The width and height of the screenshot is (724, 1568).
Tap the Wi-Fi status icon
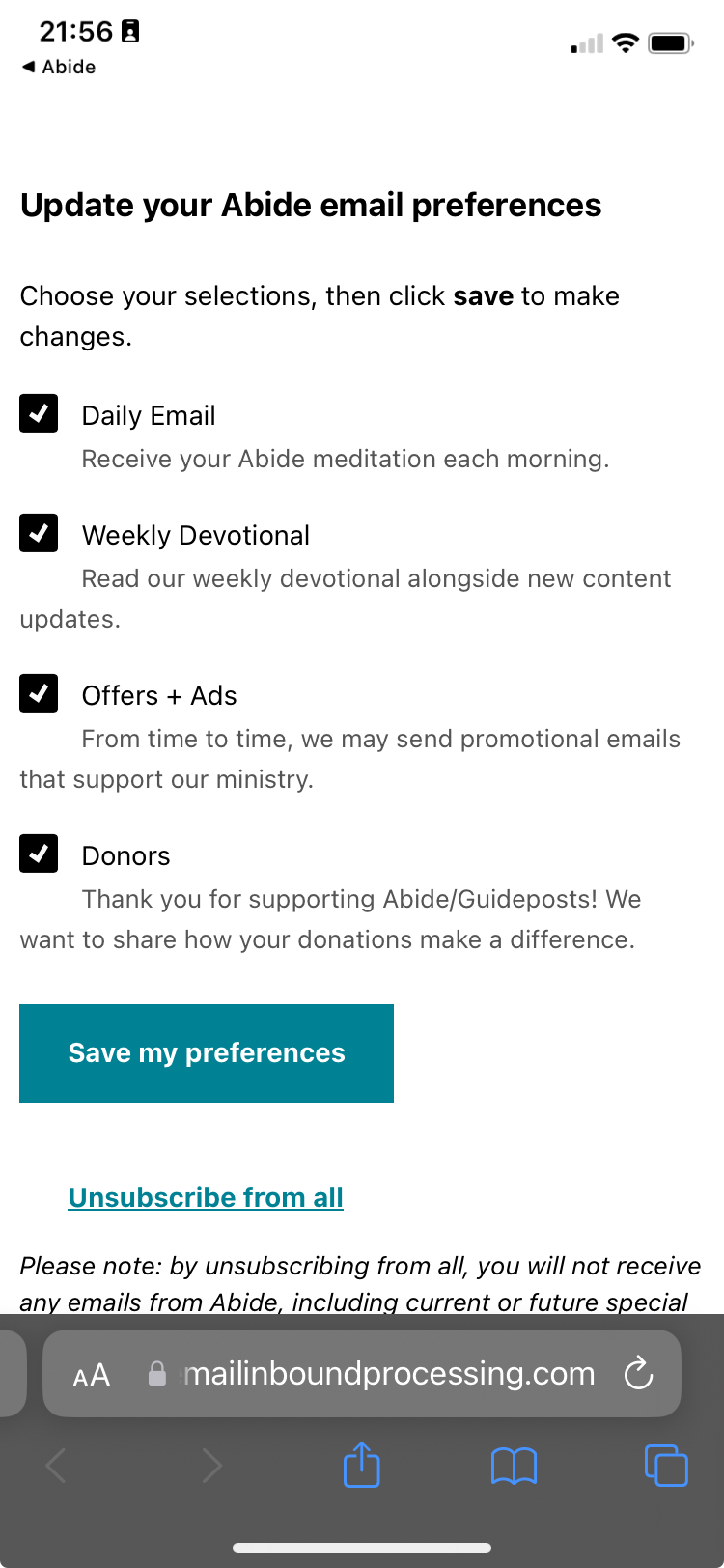point(626,43)
